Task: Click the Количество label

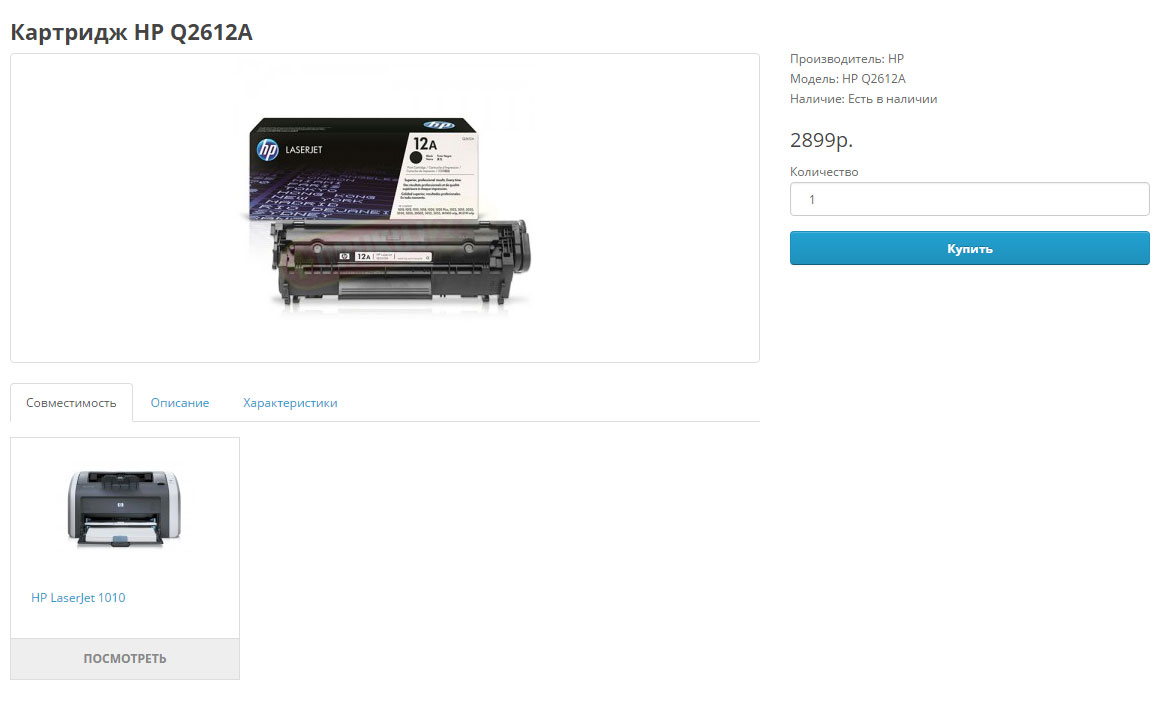Action: (x=824, y=172)
